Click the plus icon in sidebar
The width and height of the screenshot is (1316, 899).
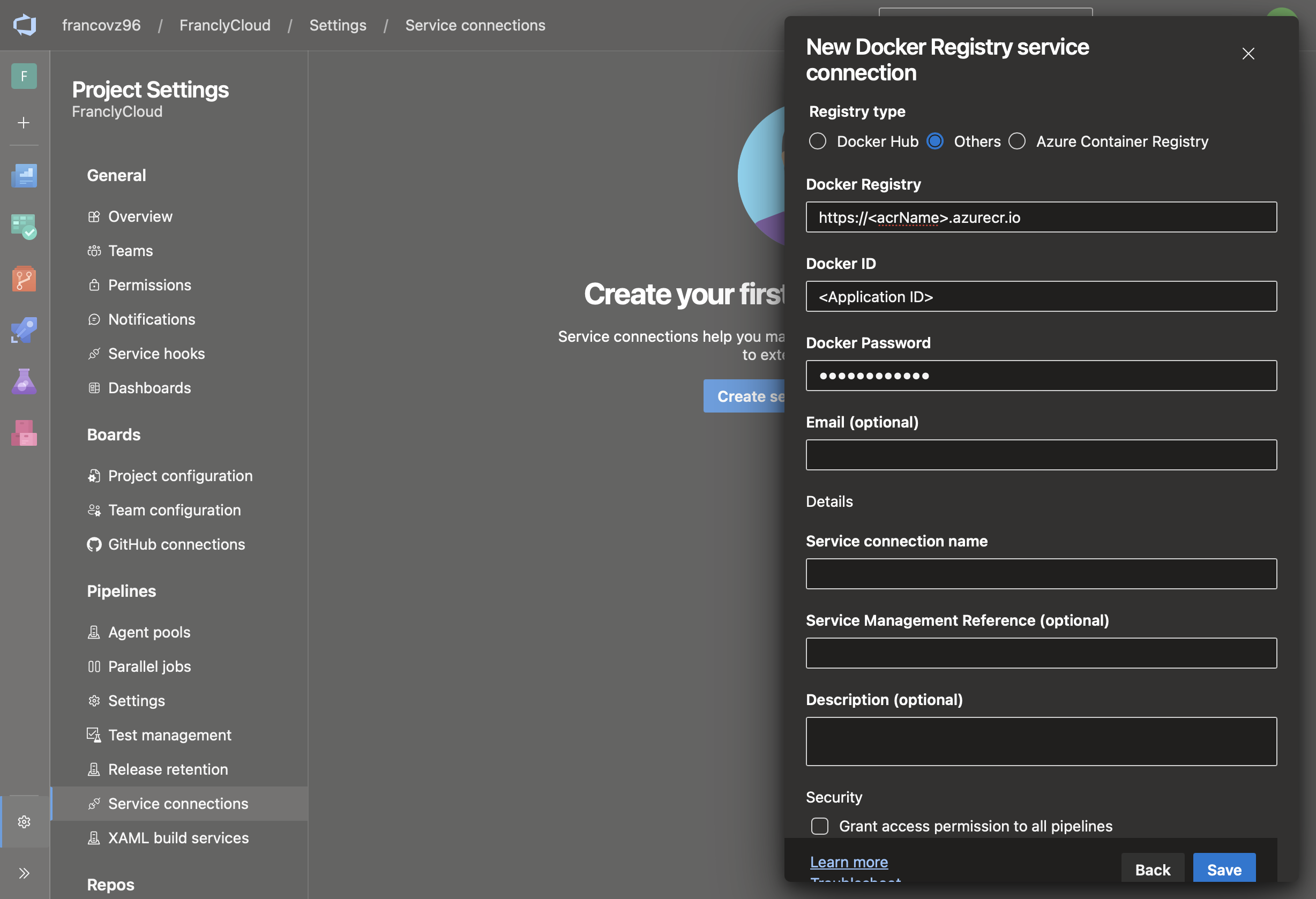click(x=24, y=123)
